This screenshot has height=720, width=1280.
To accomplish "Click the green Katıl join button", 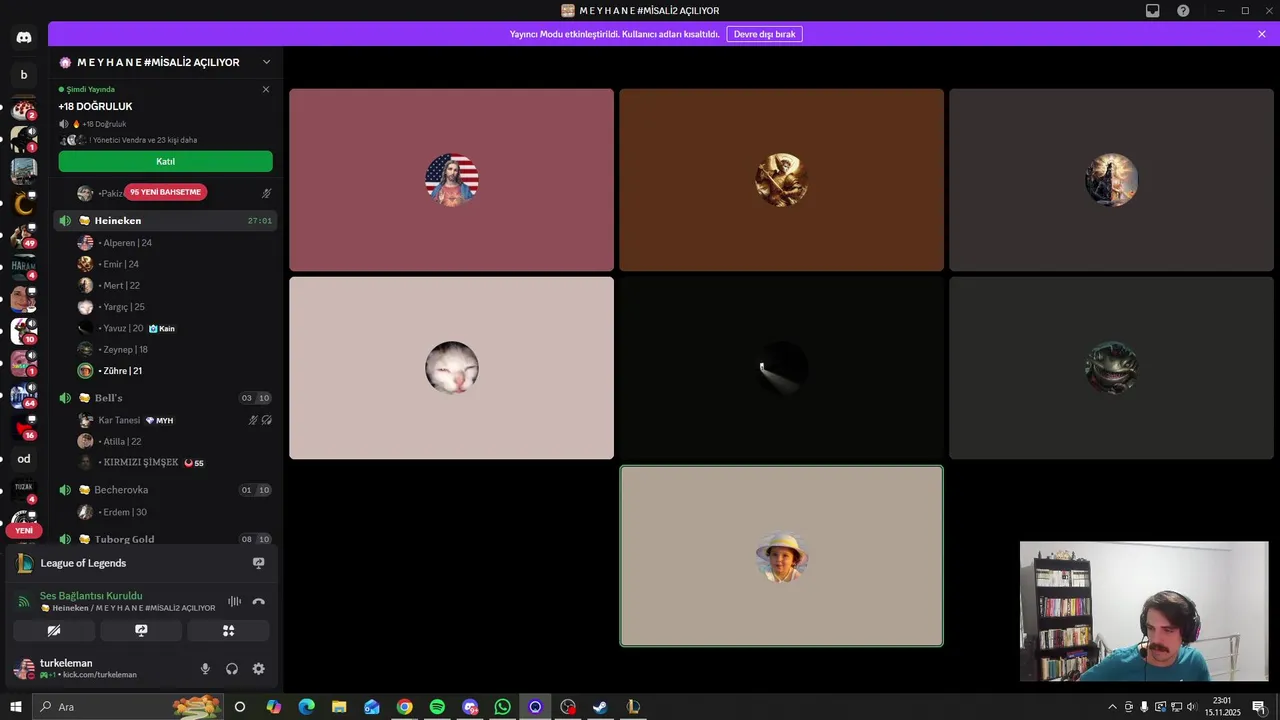I will click(x=165, y=161).
